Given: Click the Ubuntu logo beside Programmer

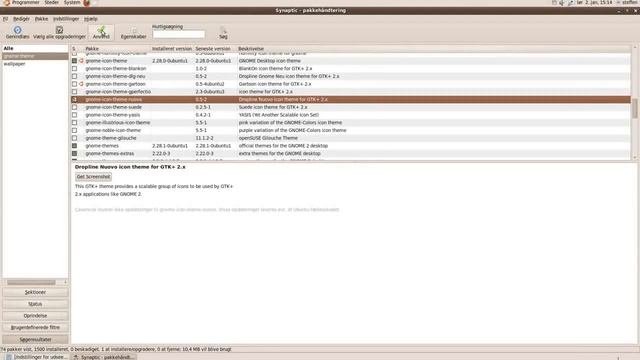Looking at the screenshot, I should point(7,2).
